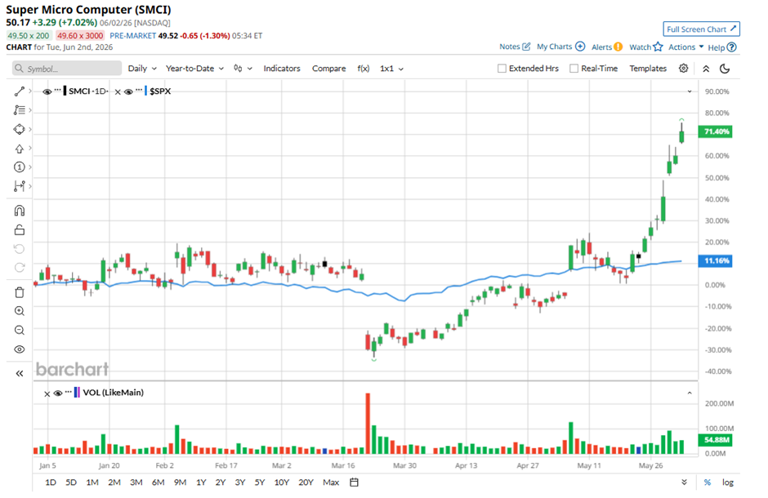Click the lock drawings icon
Viewport: 768px width, 498px height.
[19, 230]
